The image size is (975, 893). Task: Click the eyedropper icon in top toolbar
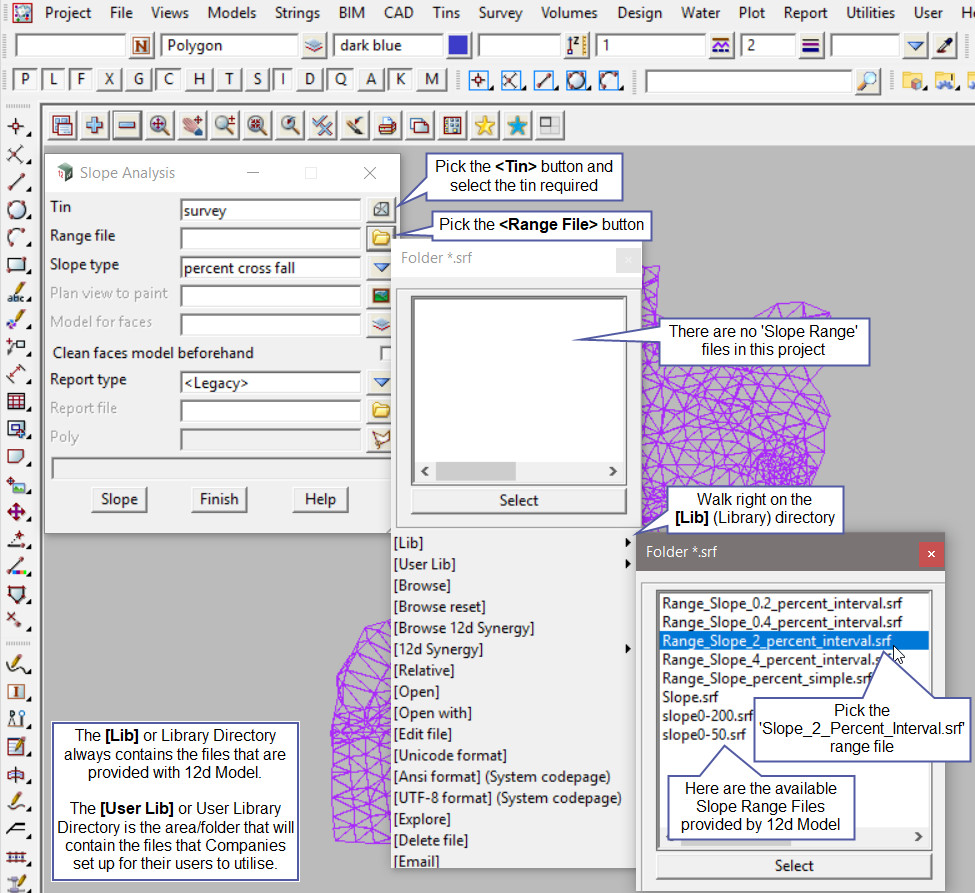coord(944,45)
